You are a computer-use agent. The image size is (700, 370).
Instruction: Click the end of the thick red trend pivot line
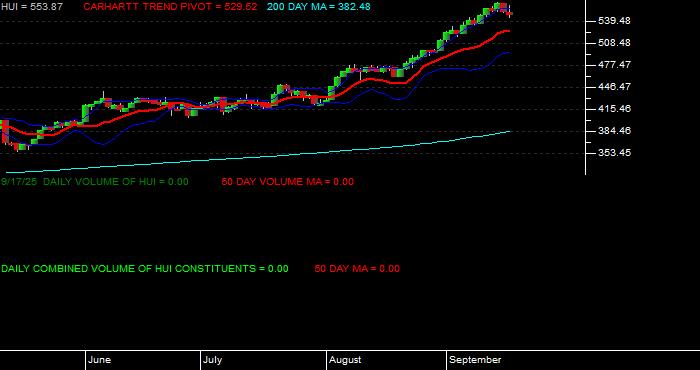(x=508, y=31)
